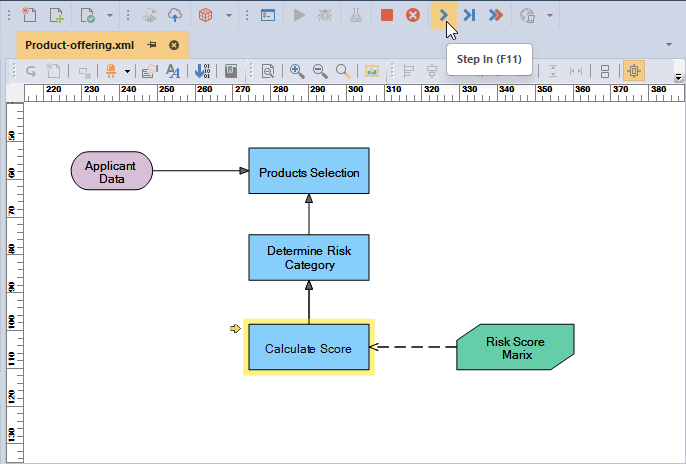The width and height of the screenshot is (686, 464).
Task: Close the Product-offering.xml tab
Action: coord(174,45)
